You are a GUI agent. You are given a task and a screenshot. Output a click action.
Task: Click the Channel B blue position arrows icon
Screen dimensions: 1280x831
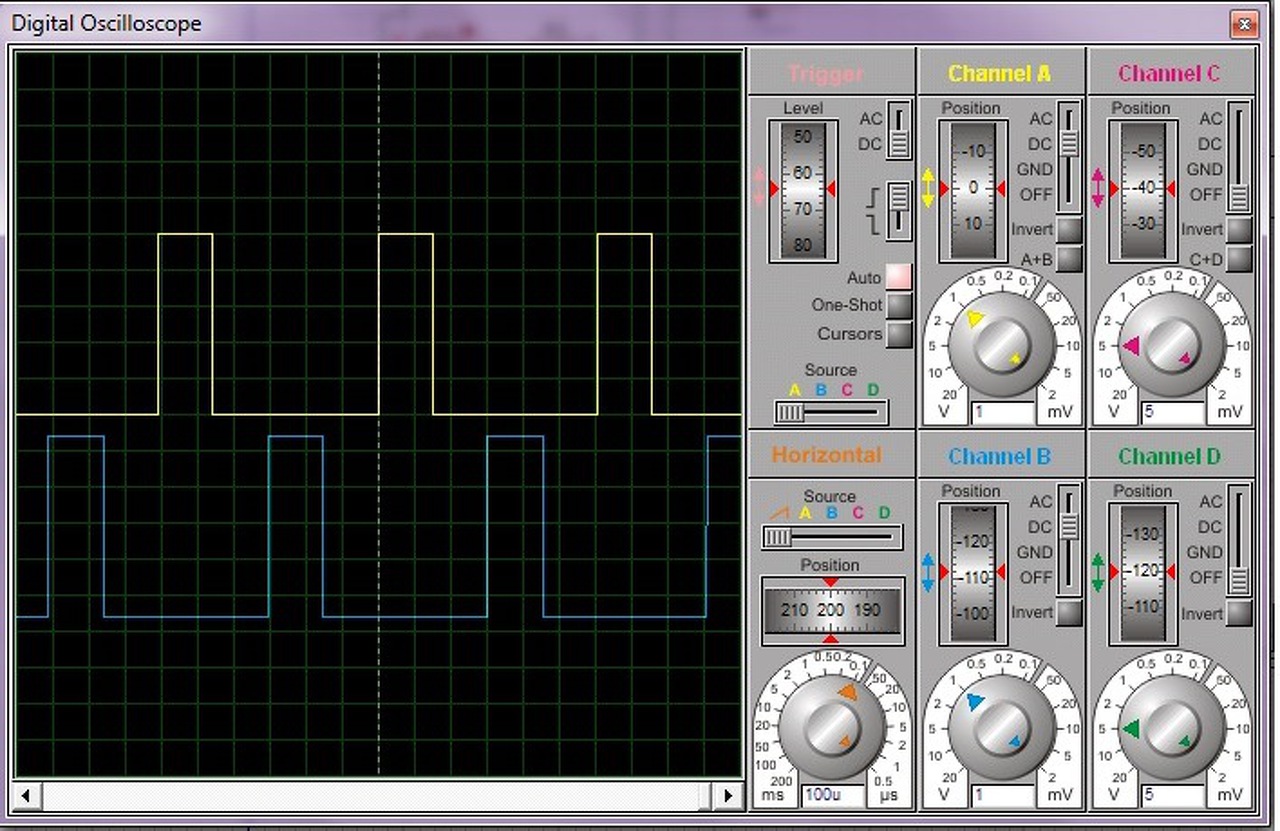[x=928, y=573]
